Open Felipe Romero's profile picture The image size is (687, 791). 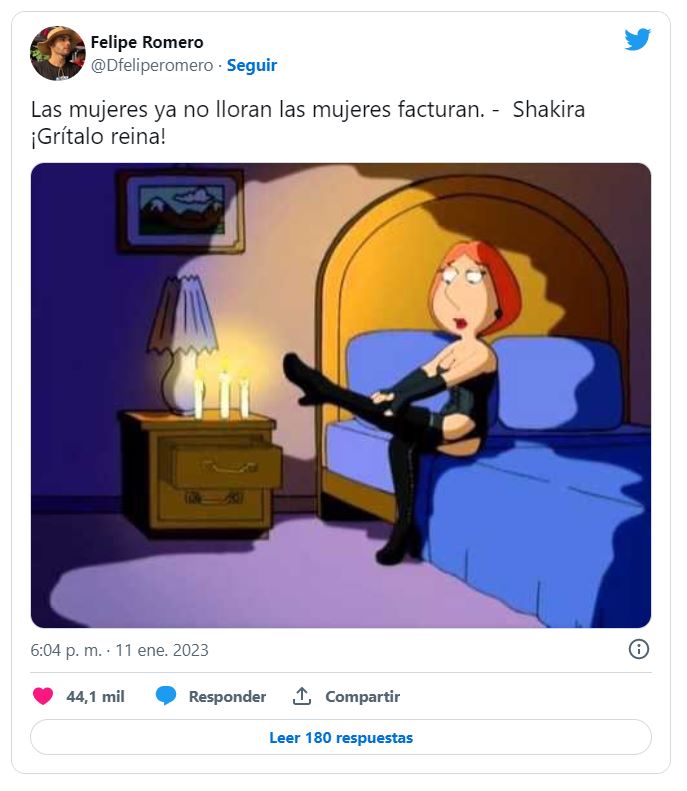(57, 53)
